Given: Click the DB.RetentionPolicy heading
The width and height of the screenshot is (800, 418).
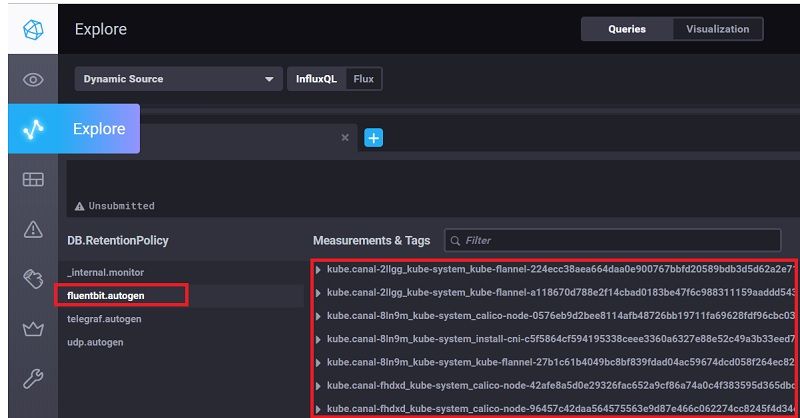Looking at the screenshot, I should tap(118, 240).
